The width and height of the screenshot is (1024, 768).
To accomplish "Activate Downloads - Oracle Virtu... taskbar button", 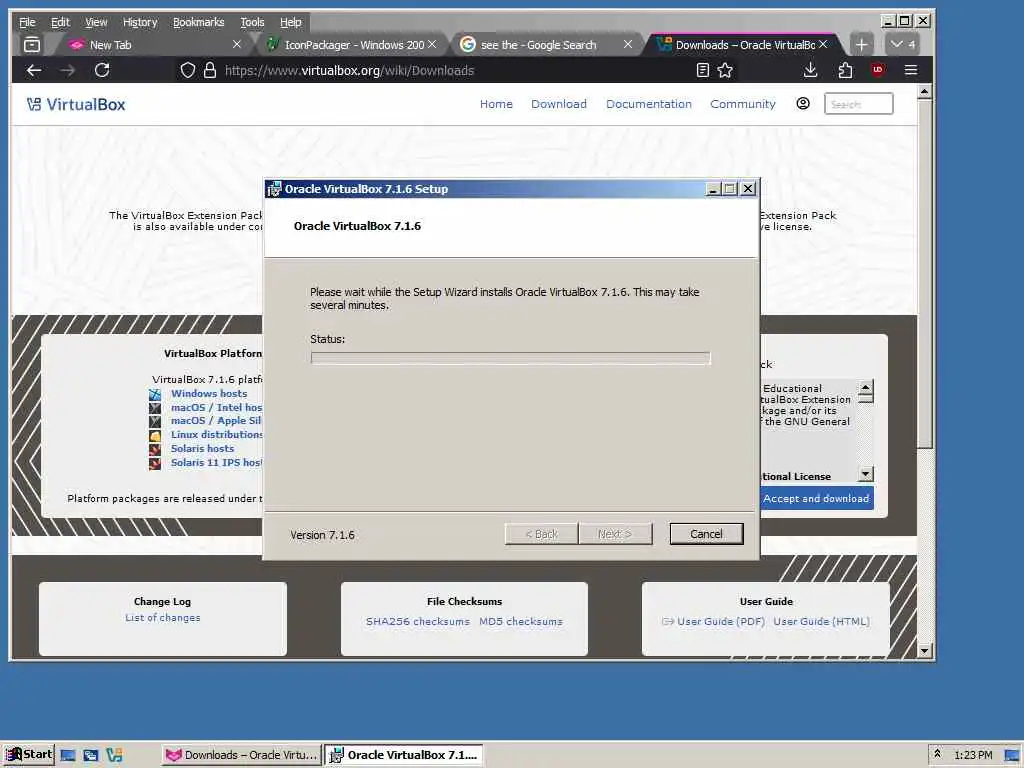I will pos(242,755).
